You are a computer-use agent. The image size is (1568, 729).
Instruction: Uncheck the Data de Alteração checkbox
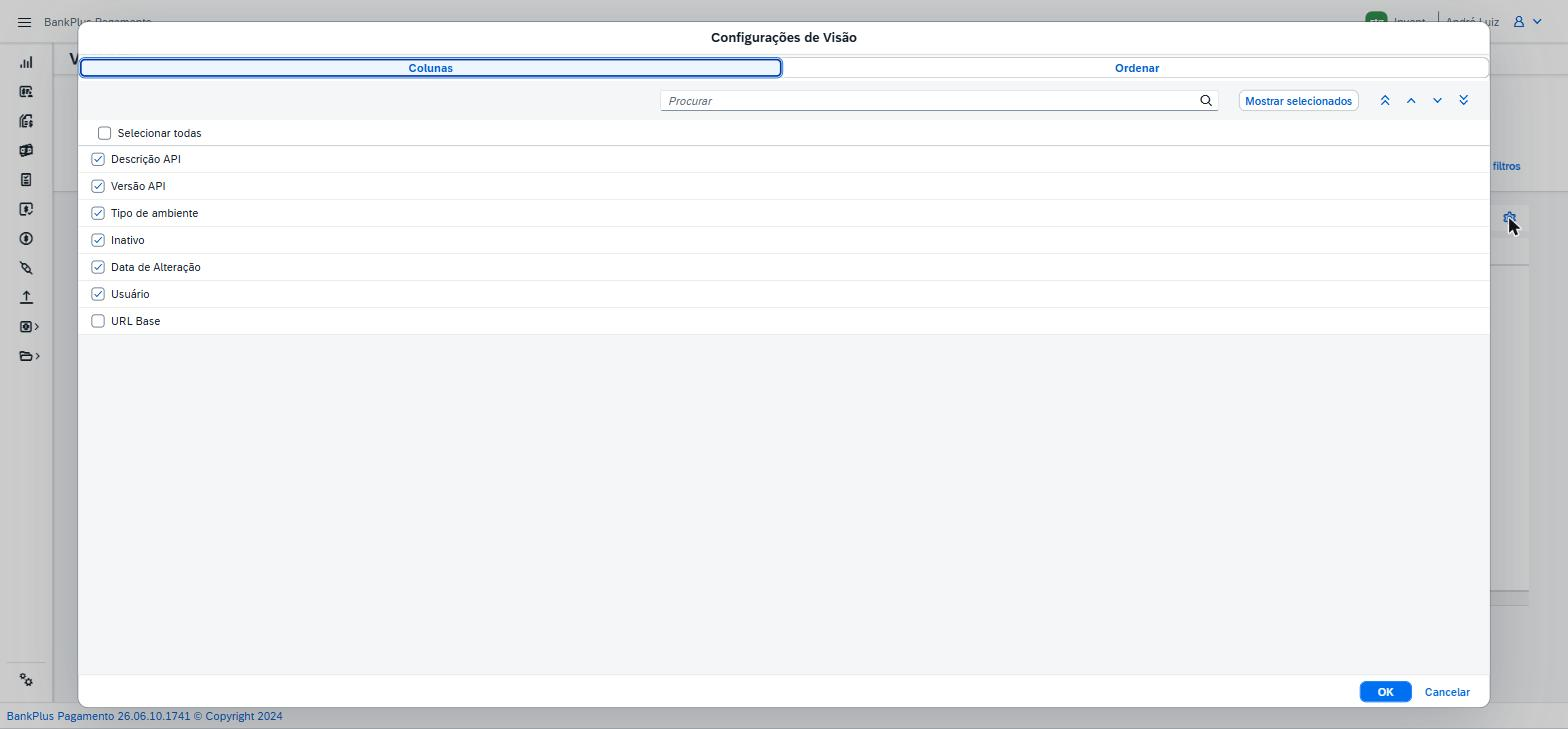[x=98, y=267]
